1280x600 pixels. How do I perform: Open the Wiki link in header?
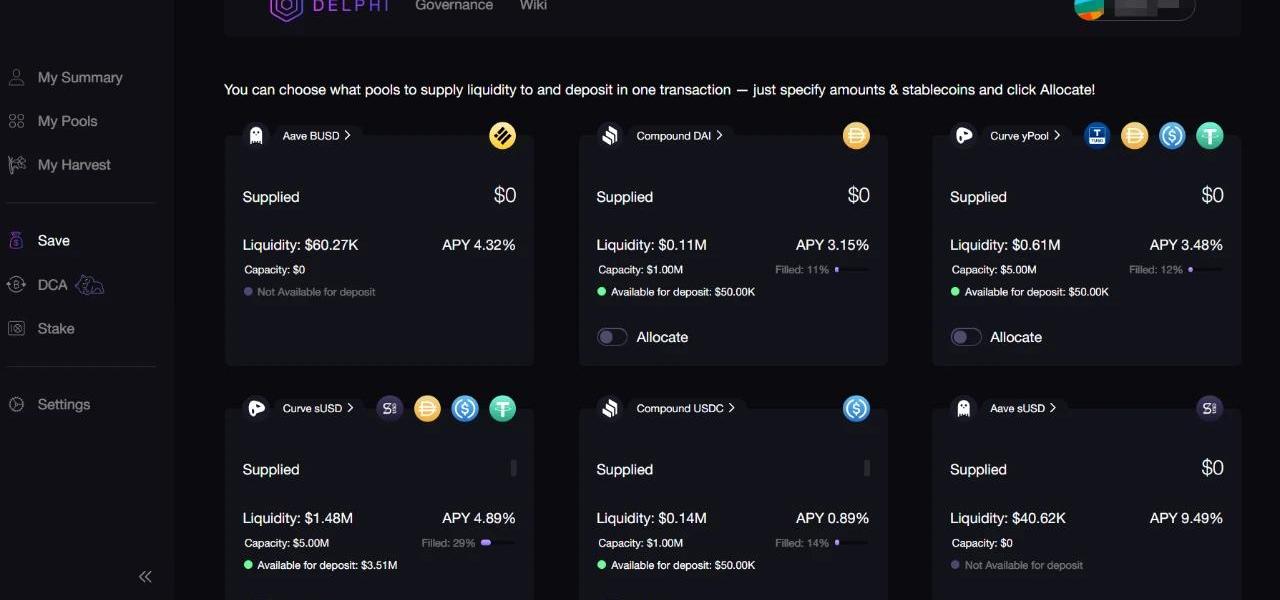point(533,6)
